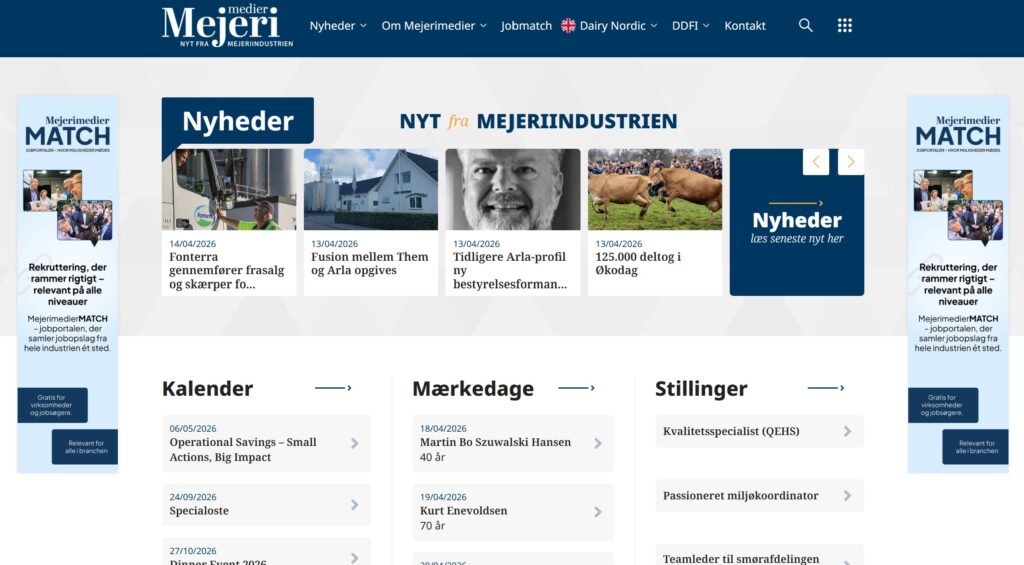Open the Kontakt page
This screenshot has height=565, width=1024.
click(x=744, y=25)
